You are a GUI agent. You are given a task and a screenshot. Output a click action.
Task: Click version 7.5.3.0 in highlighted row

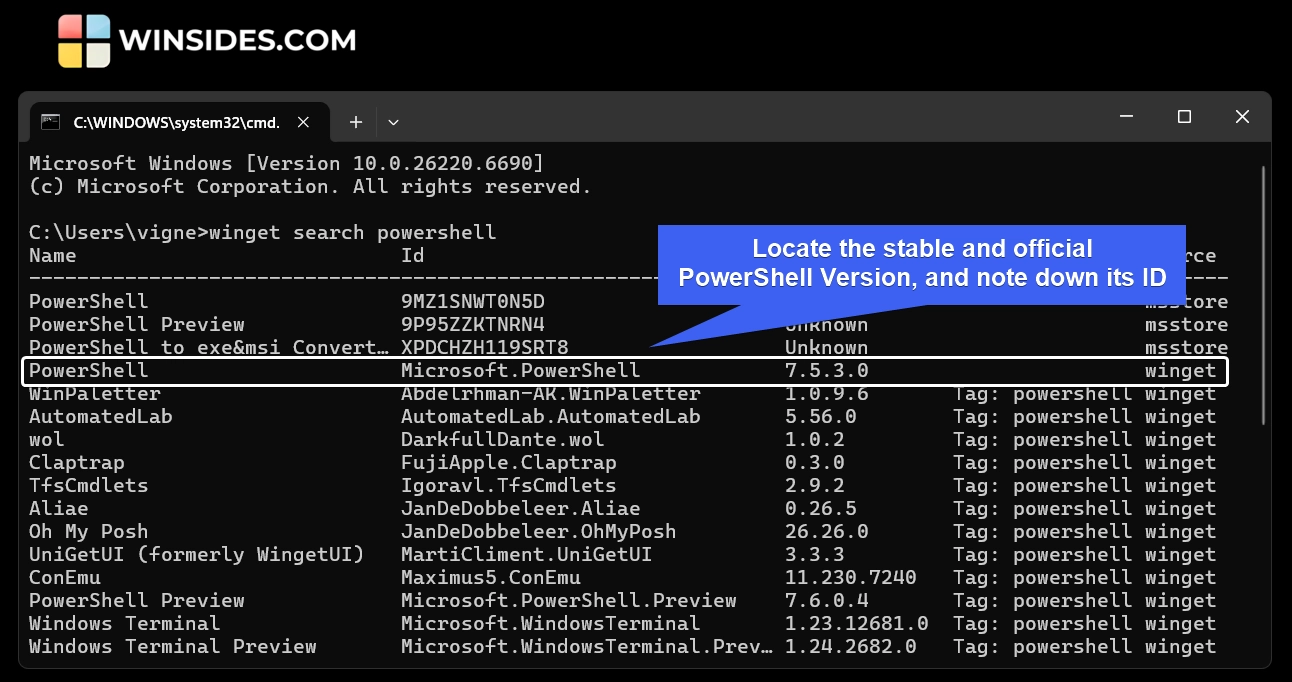827,371
